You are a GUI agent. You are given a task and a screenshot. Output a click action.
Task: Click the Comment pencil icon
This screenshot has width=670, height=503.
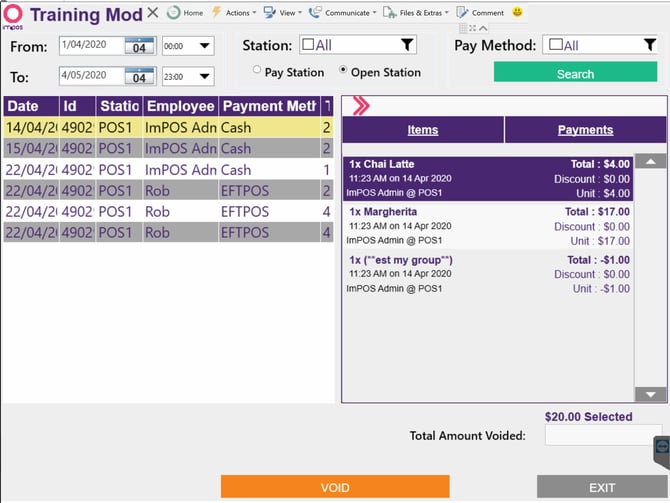pyautogui.click(x=462, y=12)
